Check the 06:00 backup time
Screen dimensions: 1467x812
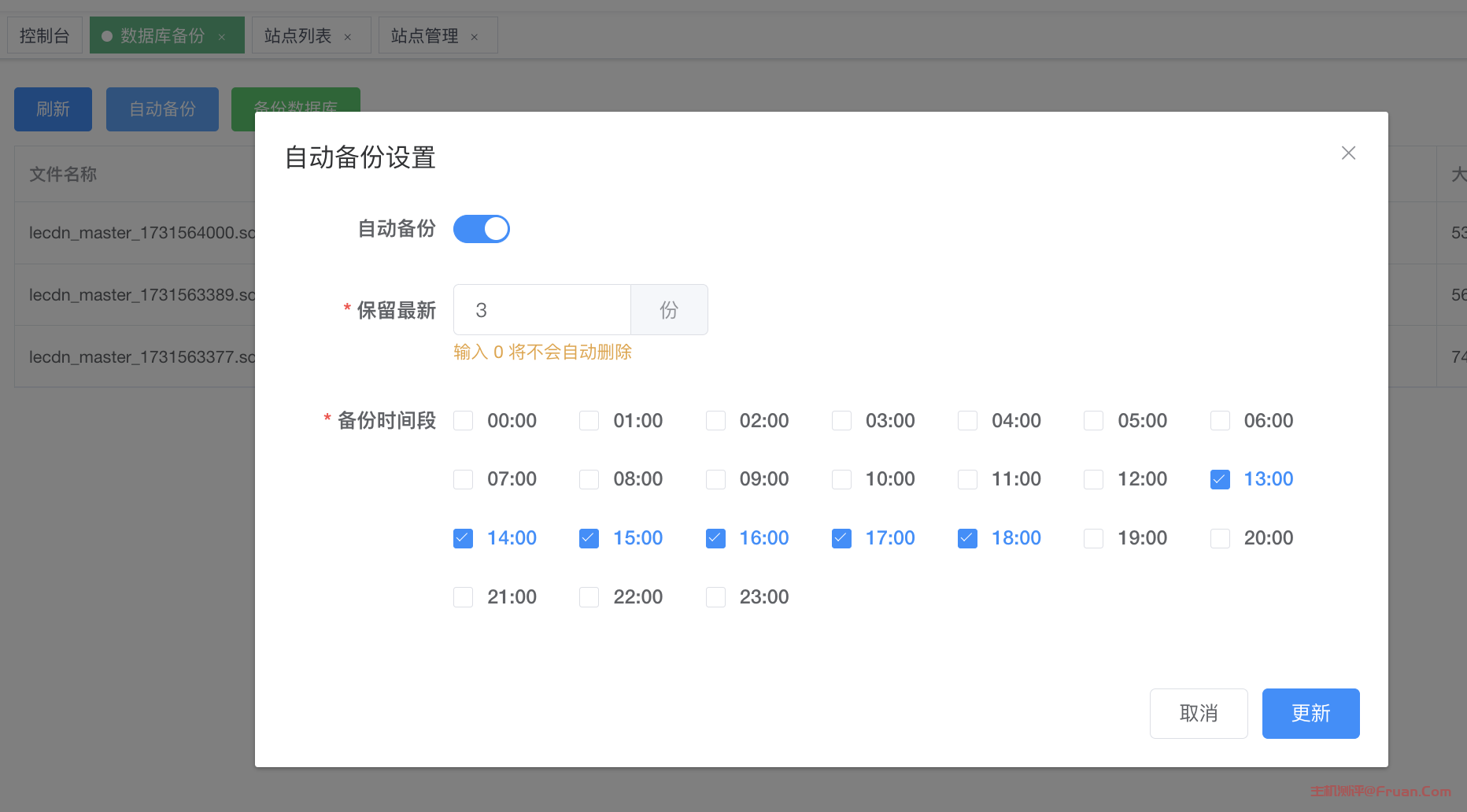click(1220, 421)
